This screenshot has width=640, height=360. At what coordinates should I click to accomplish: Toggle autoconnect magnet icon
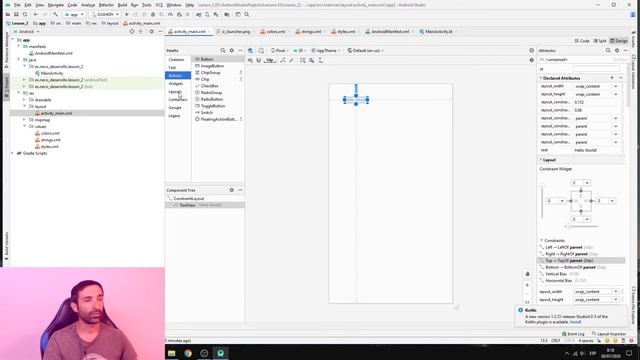(x=259, y=60)
